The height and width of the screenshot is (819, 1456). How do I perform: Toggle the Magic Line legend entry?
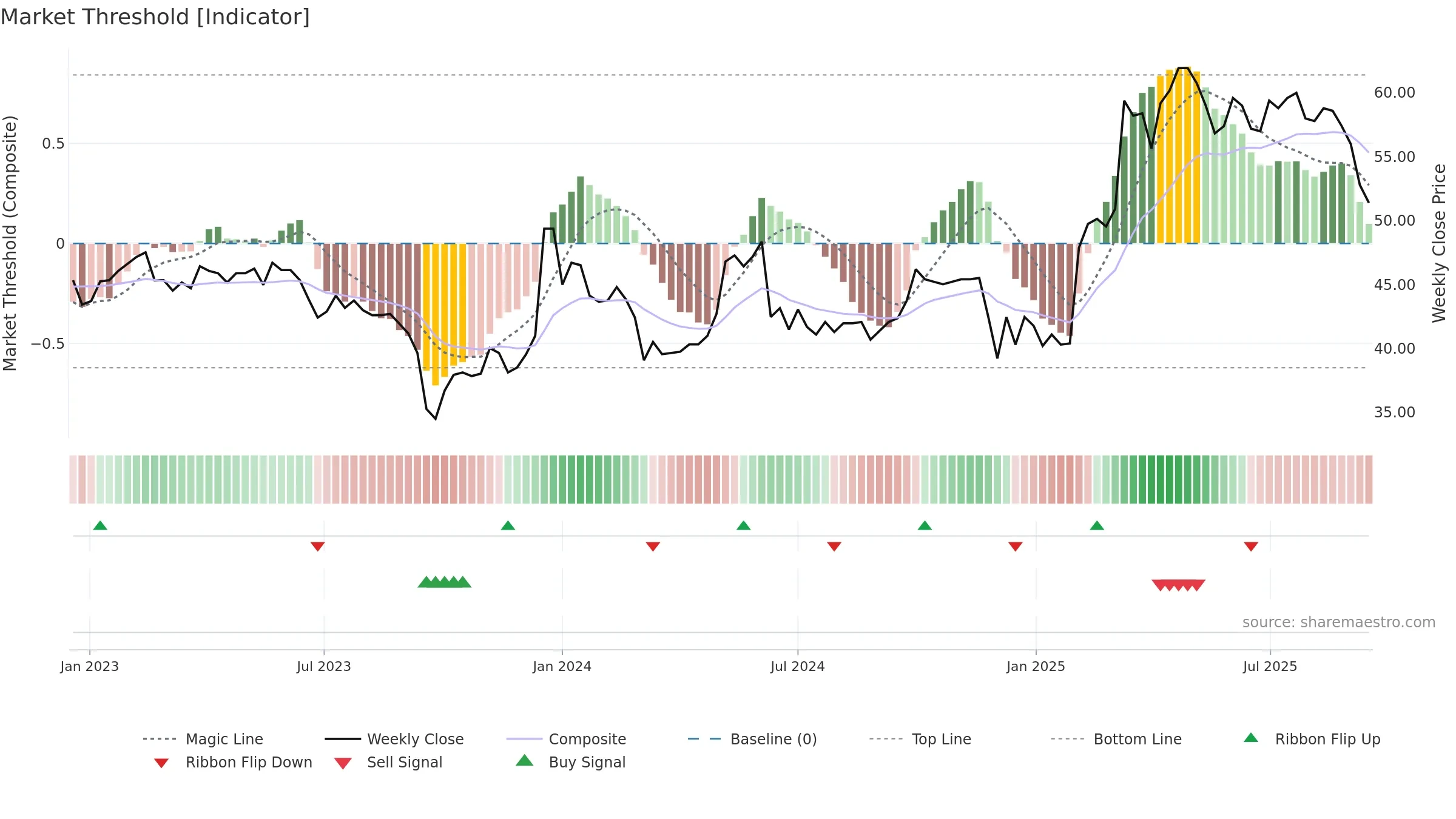[x=203, y=739]
